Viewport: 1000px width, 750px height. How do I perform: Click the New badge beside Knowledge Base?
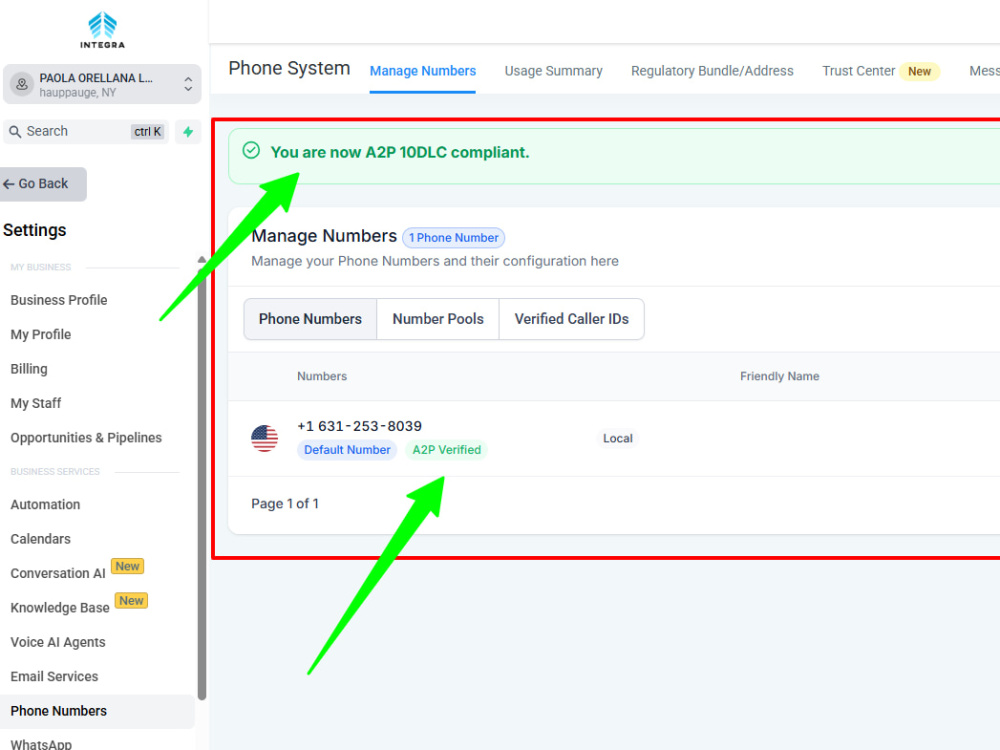point(131,601)
